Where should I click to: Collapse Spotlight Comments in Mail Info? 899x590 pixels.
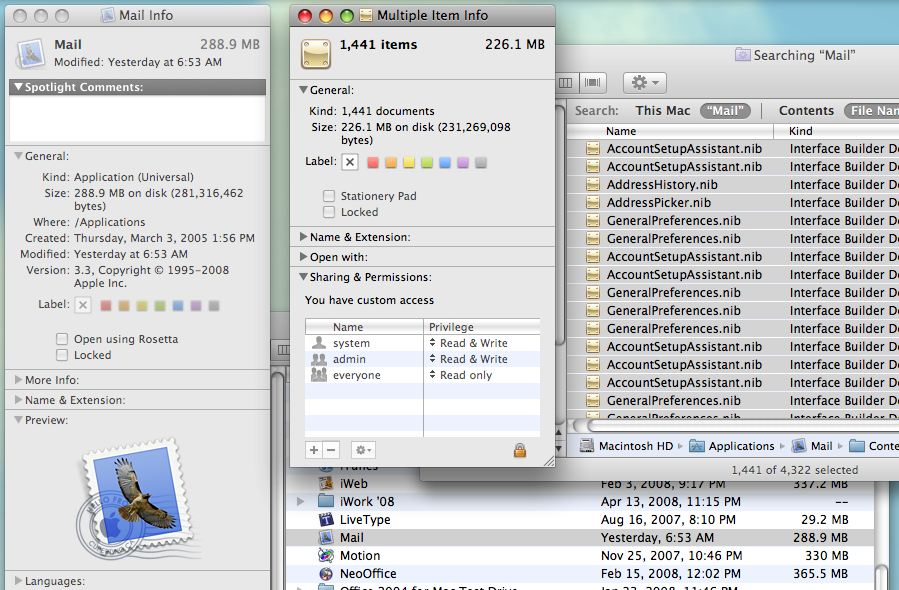(x=18, y=87)
